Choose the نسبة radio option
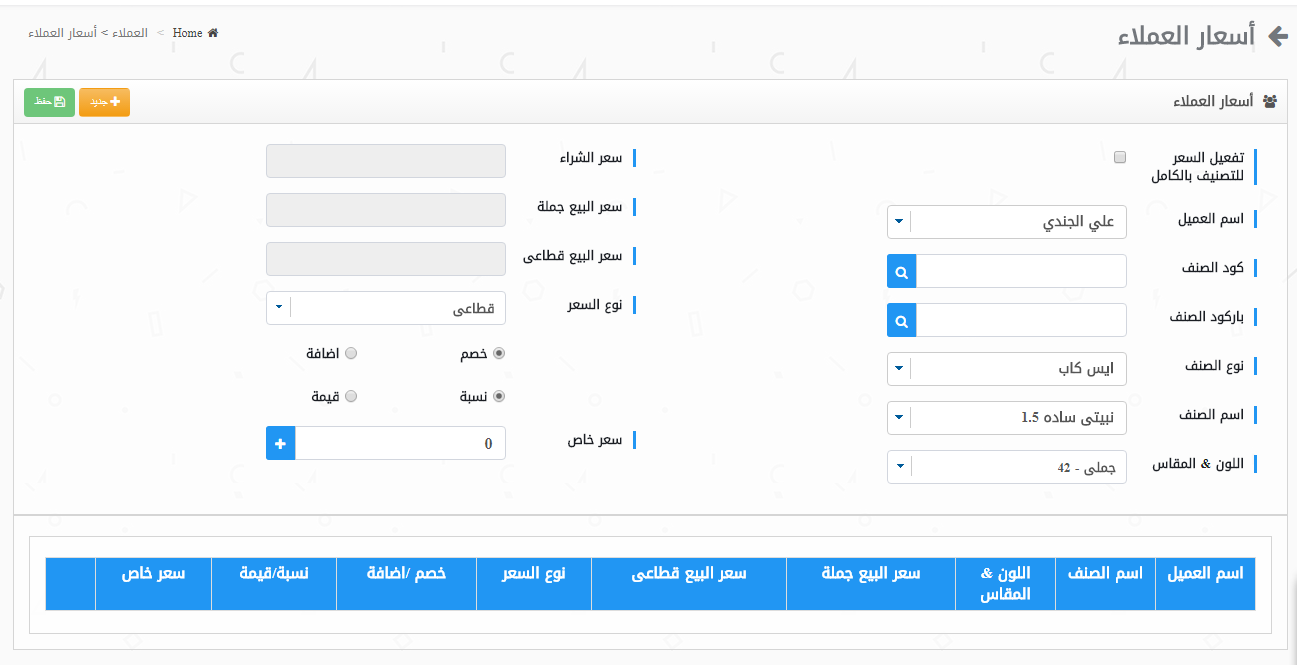1297x665 pixels. (x=500, y=396)
